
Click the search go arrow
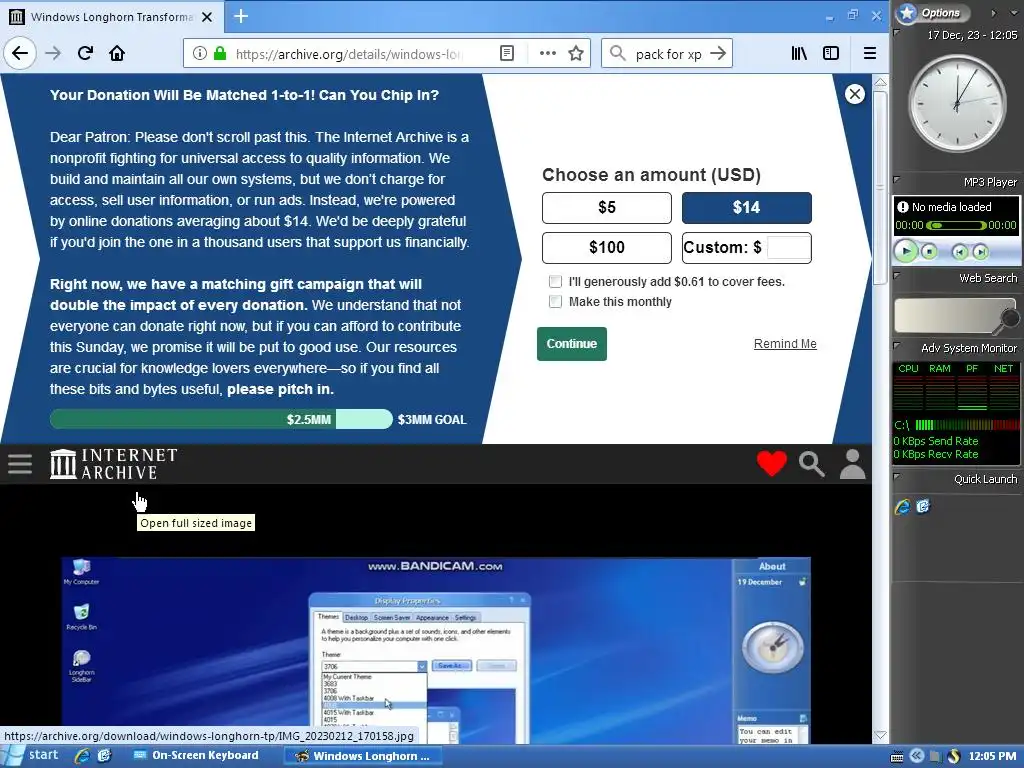pyautogui.click(x=718, y=54)
